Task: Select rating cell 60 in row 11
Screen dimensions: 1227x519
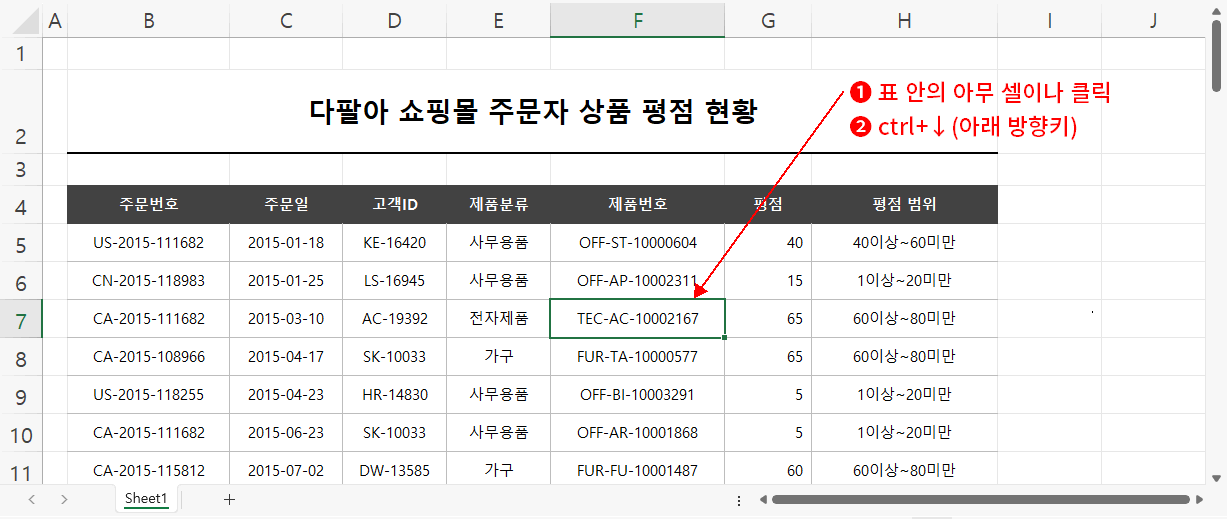Action: coord(768,470)
